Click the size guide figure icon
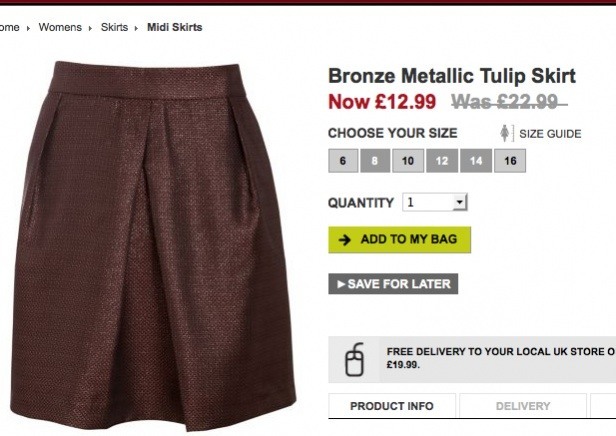 pos(507,133)
